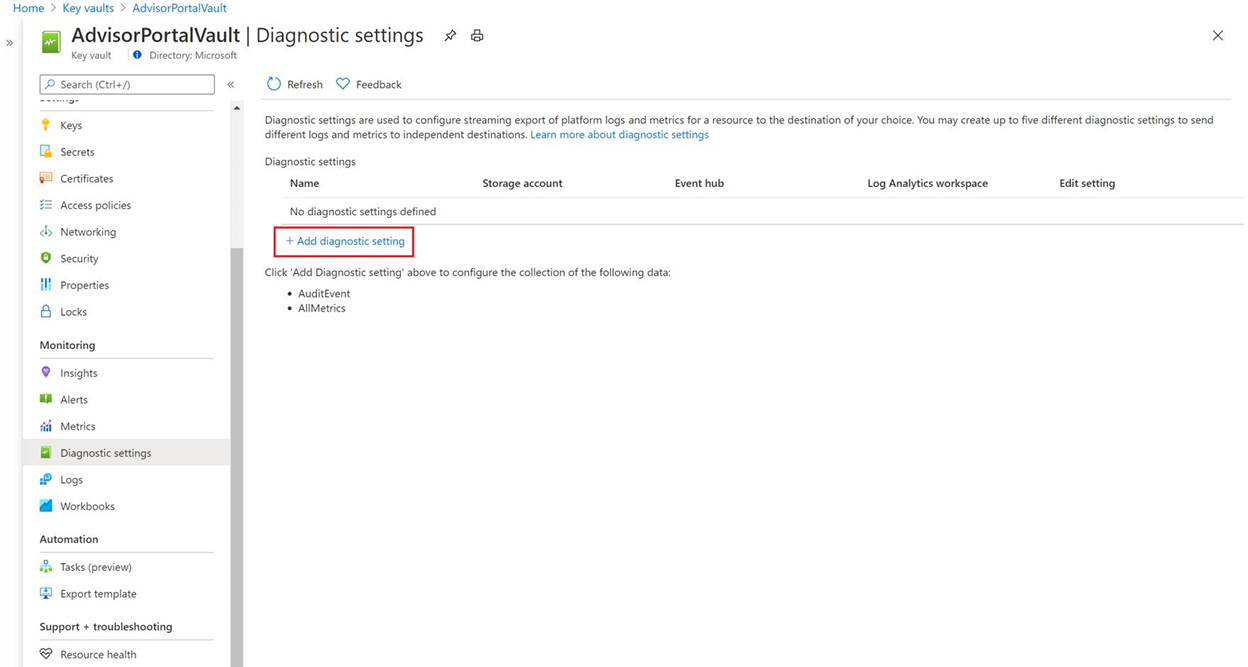Open Export template under Automation
Viewport: 1248px width, 667px height.
[98, 593]
